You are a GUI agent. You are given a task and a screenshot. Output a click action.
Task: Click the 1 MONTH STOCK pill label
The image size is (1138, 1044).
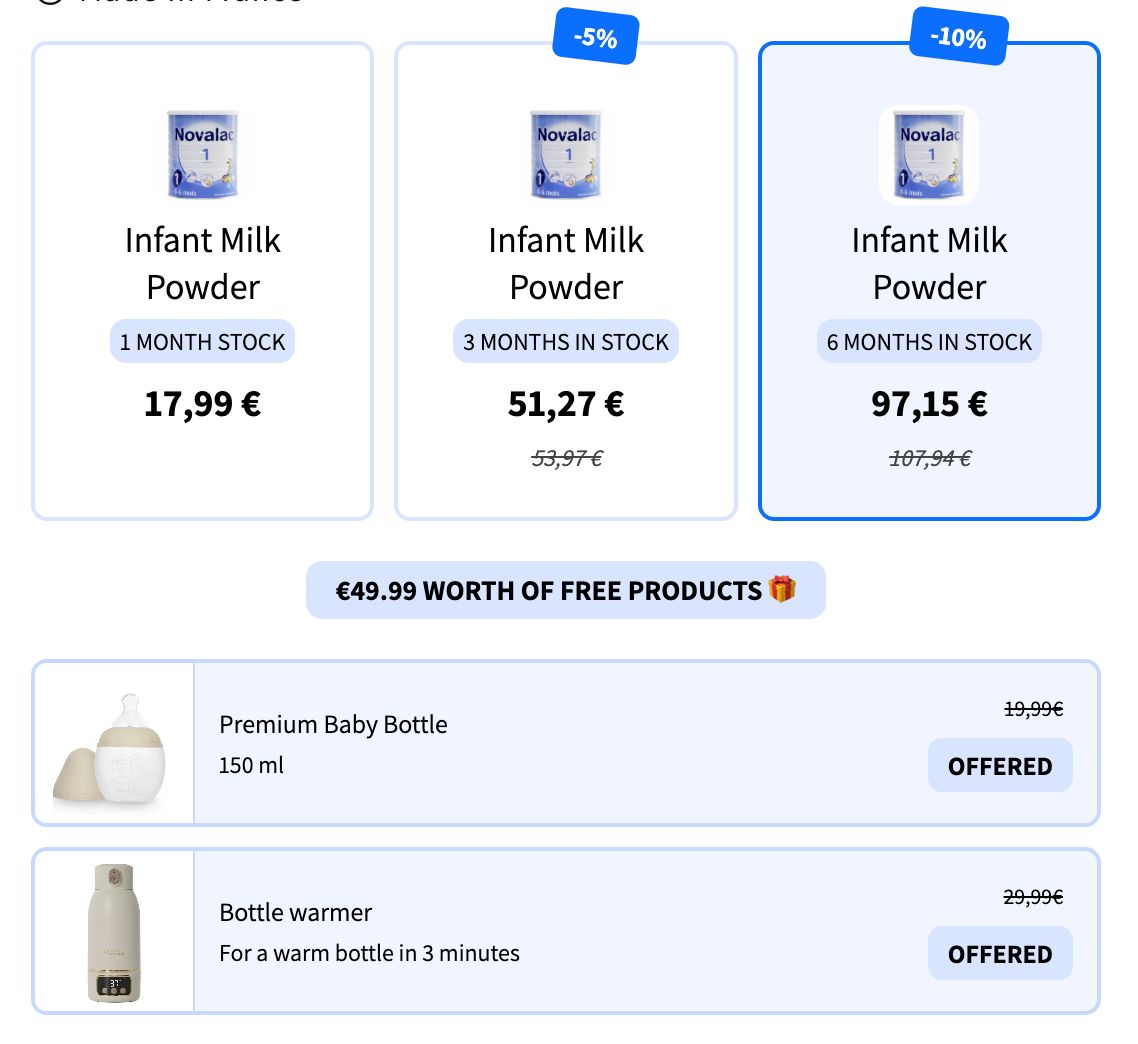coord(202,341)
